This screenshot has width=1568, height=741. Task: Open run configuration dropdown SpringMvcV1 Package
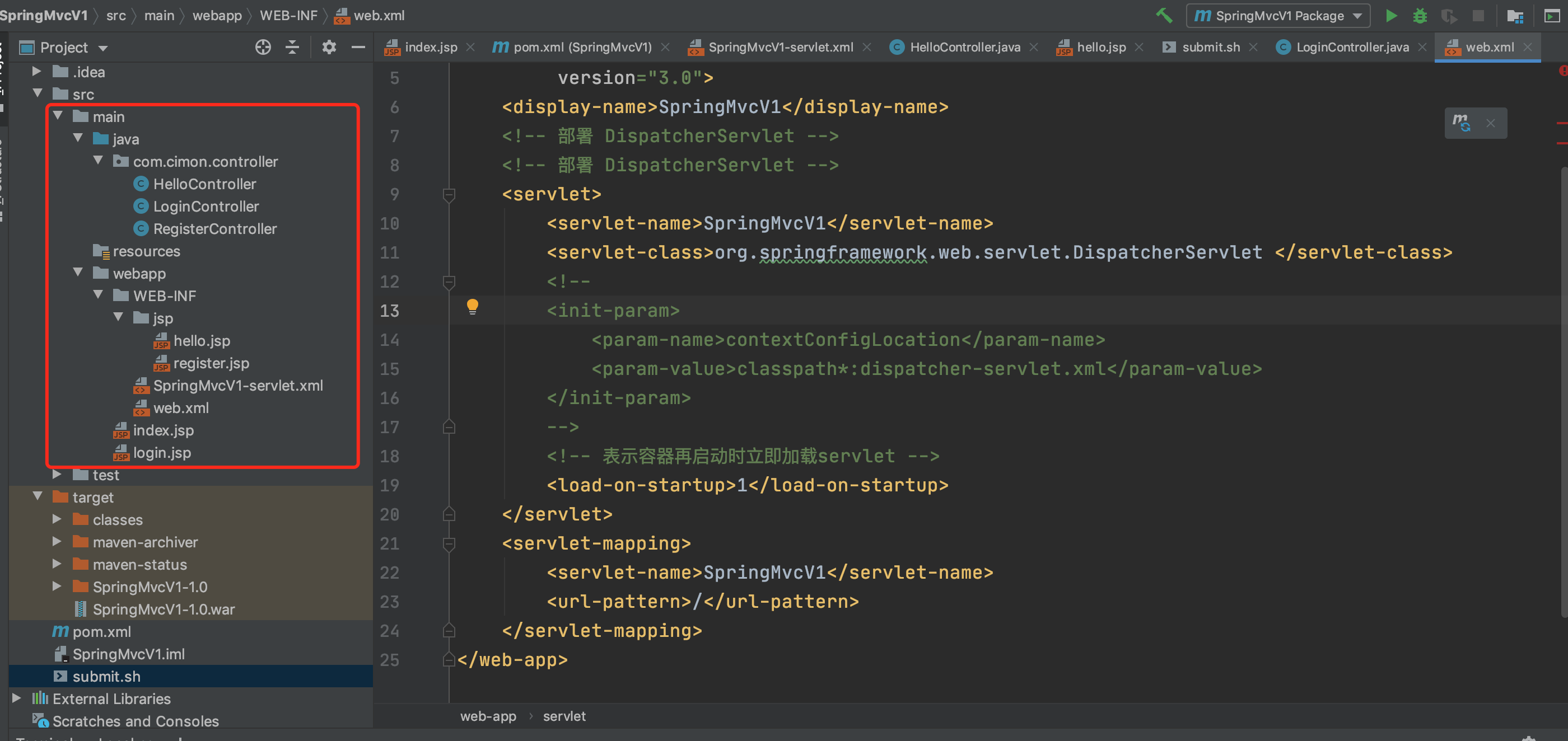tap(1278, 15)
